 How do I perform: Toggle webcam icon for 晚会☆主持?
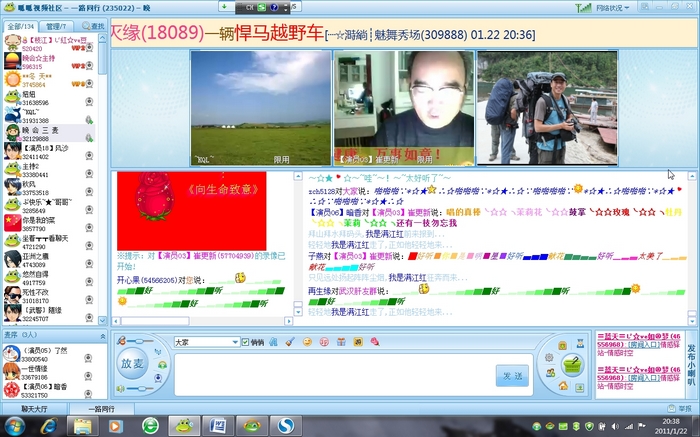pos(90,66)
